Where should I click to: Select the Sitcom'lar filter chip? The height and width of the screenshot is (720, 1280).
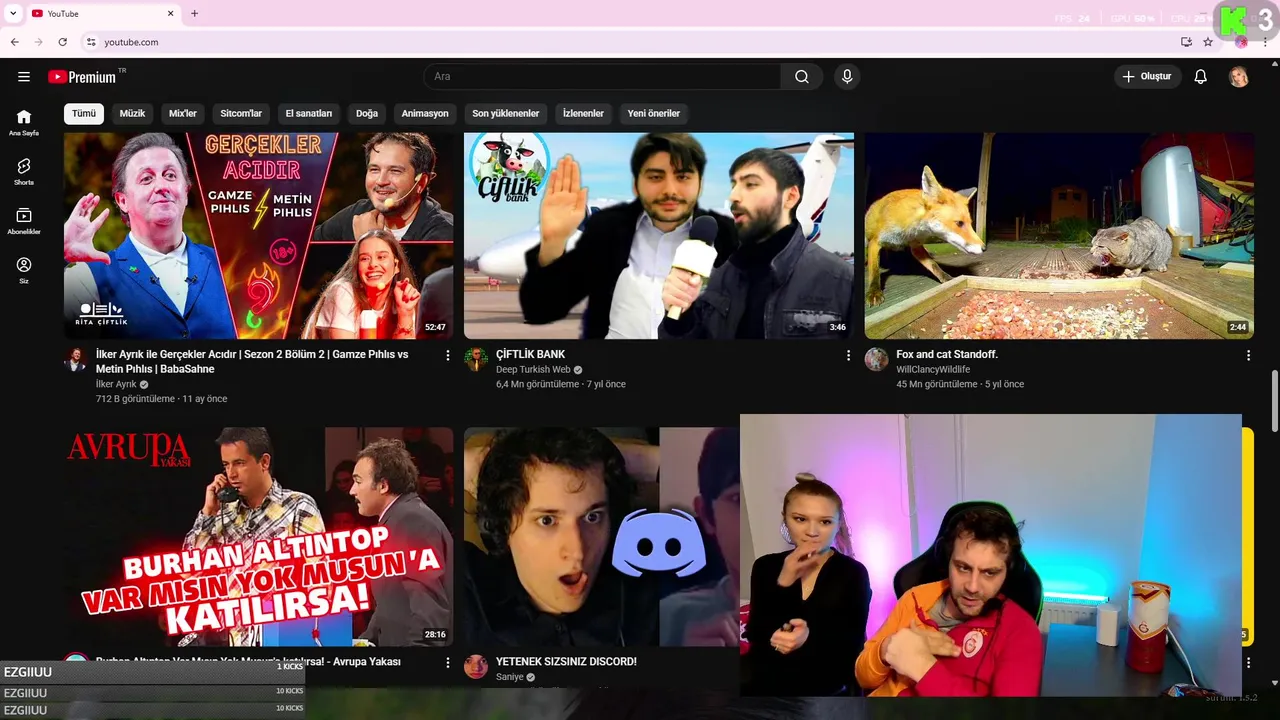point(241,113)
